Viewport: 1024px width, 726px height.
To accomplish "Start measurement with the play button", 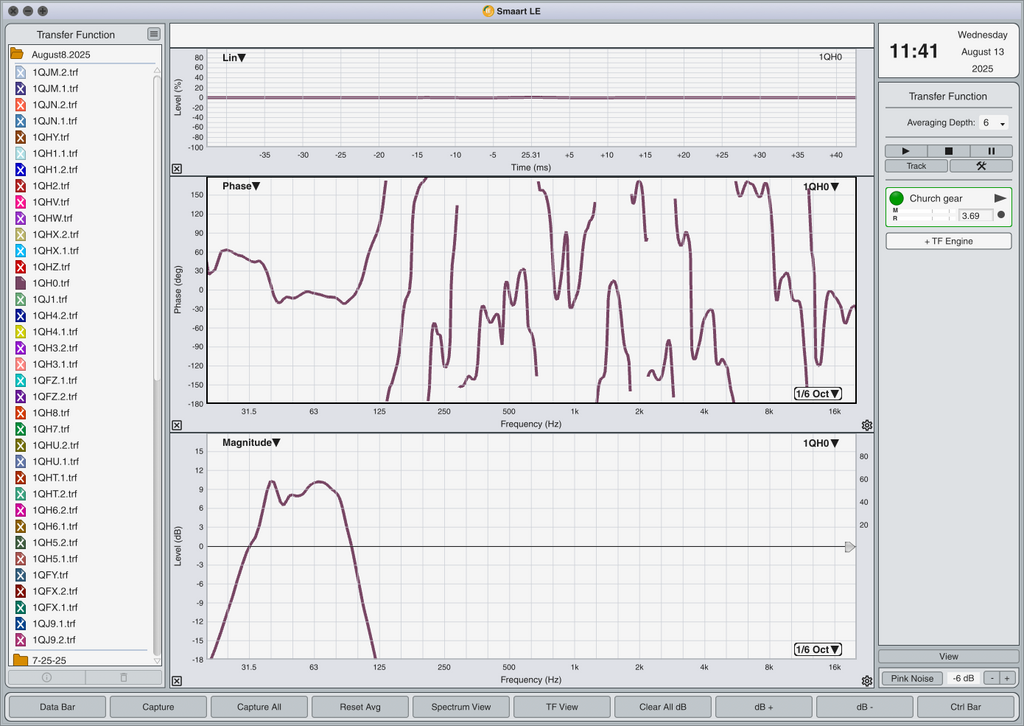I will point(906,151).
